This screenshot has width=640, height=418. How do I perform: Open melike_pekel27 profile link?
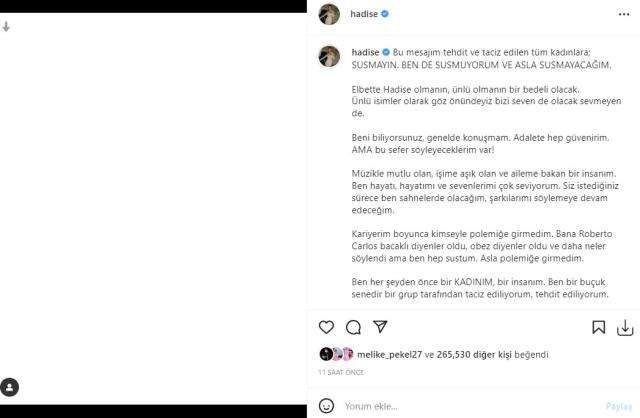point(389,354)
